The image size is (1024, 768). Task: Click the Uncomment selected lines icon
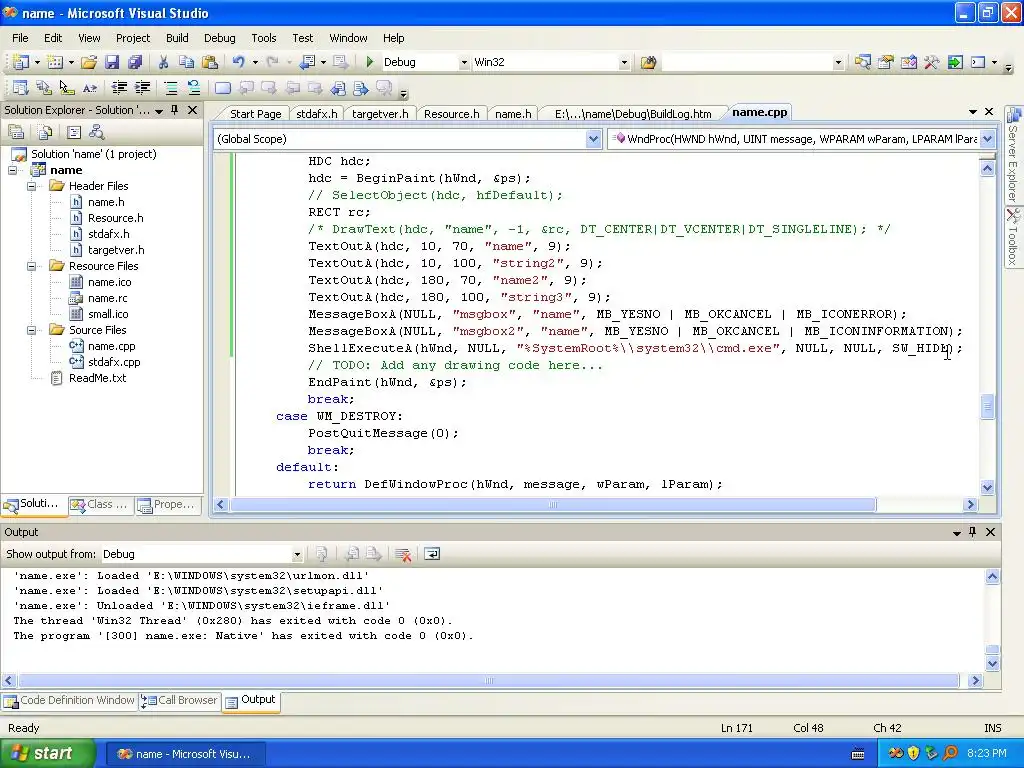point(193,88)
